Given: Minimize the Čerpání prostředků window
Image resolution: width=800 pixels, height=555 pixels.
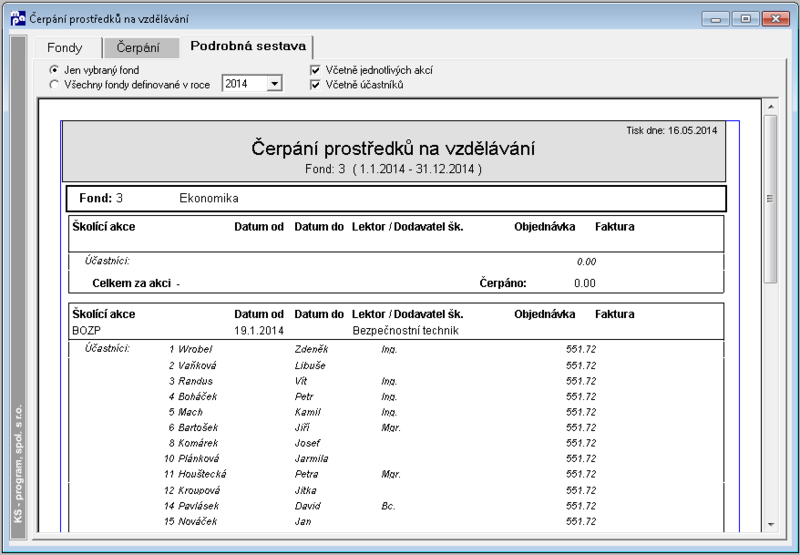Looking at the screenshot, I should coord(715,19).
